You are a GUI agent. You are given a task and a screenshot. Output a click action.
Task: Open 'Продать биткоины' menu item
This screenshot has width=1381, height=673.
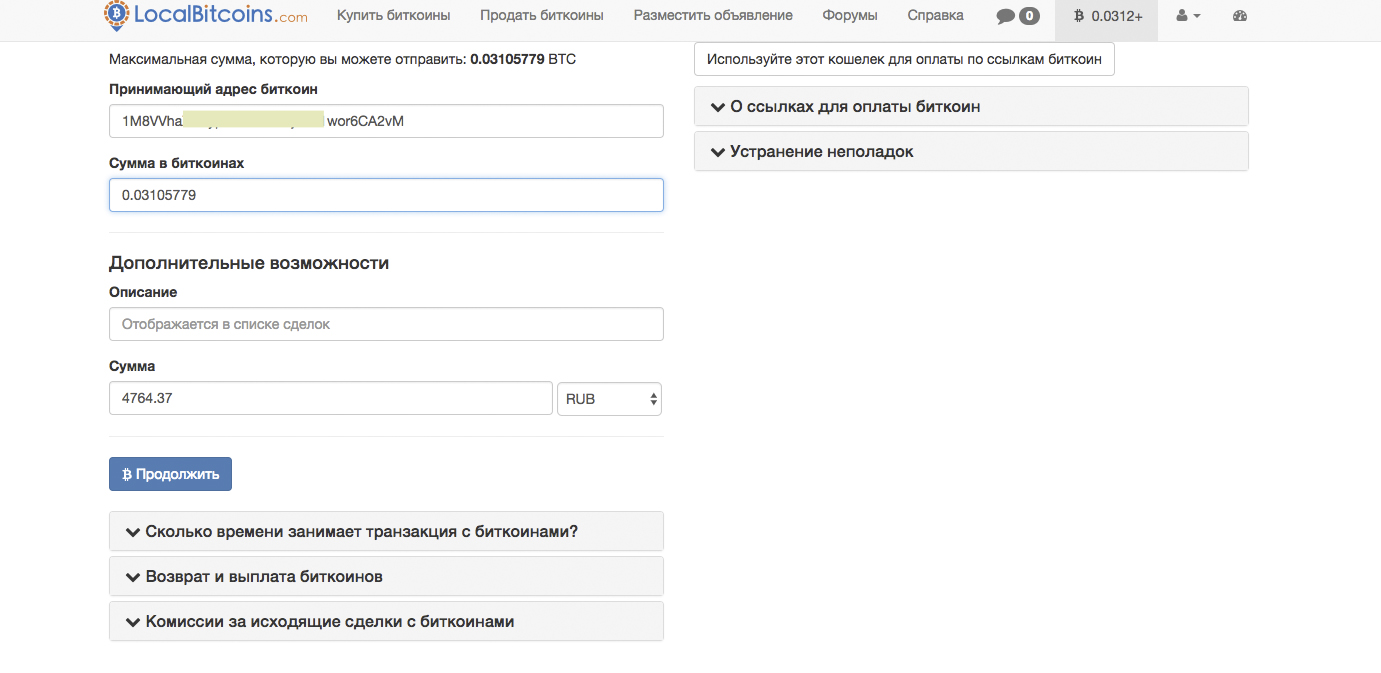541,16
